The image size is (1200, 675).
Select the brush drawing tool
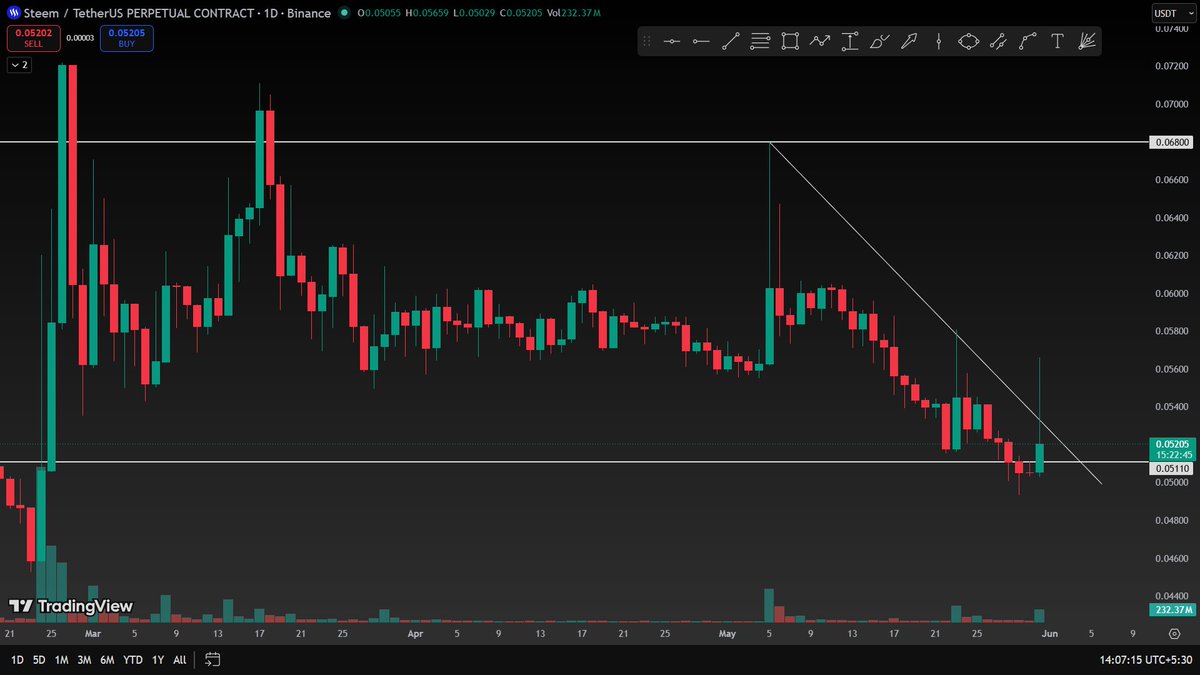coord(879,41)
